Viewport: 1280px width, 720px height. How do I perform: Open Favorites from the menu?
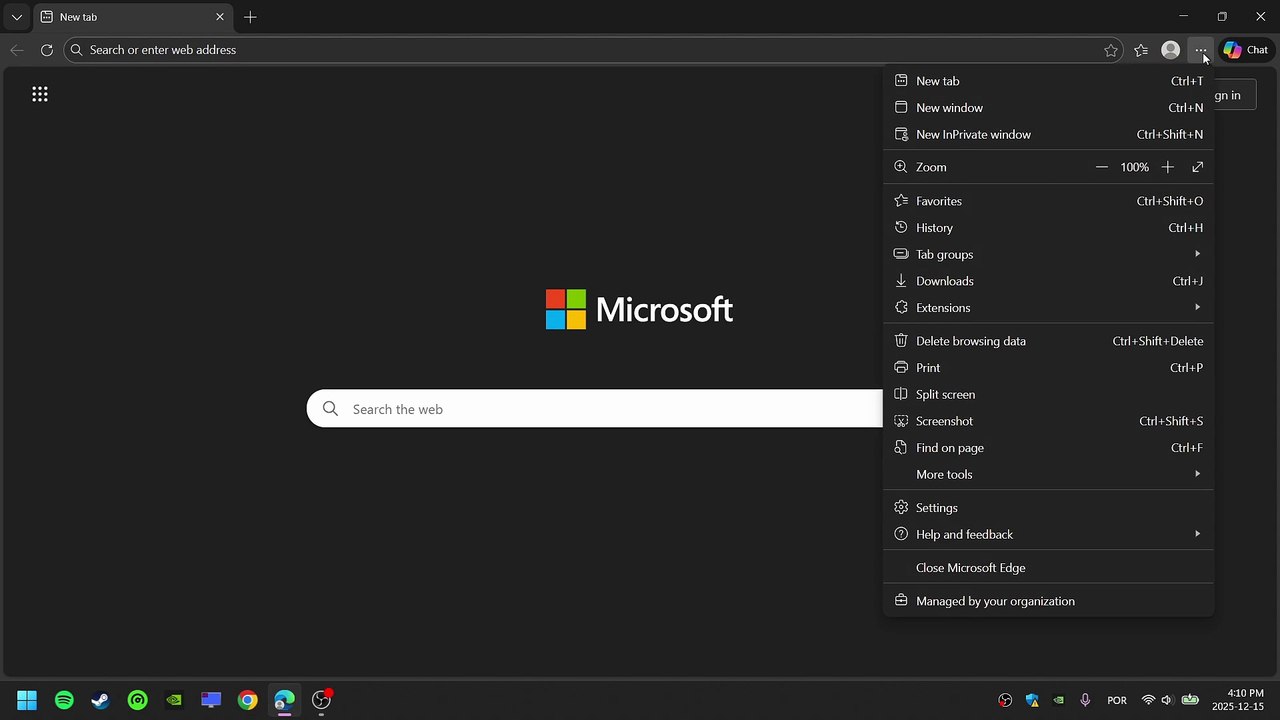pos(1048,201)
